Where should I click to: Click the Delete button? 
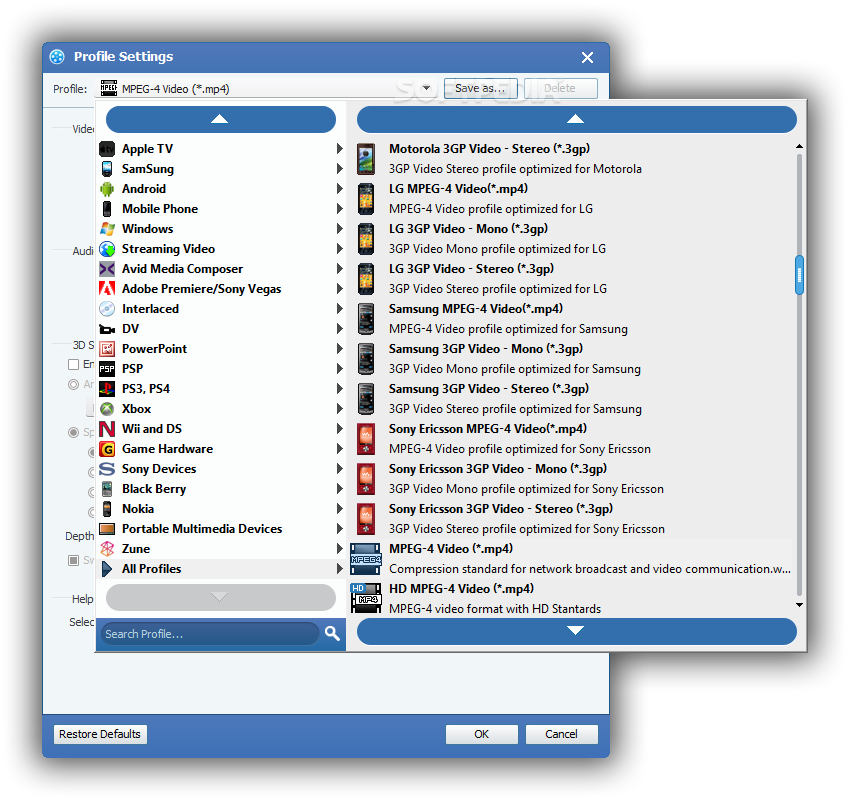pos(561,88)
